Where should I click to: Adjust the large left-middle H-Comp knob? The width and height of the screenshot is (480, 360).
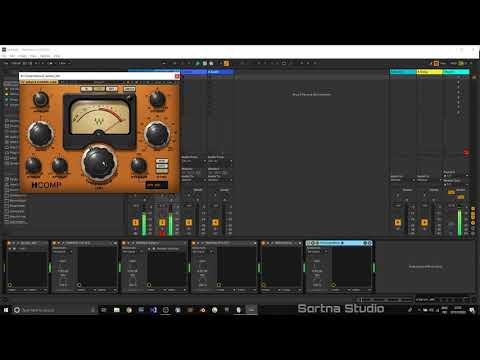click(41, 134)
